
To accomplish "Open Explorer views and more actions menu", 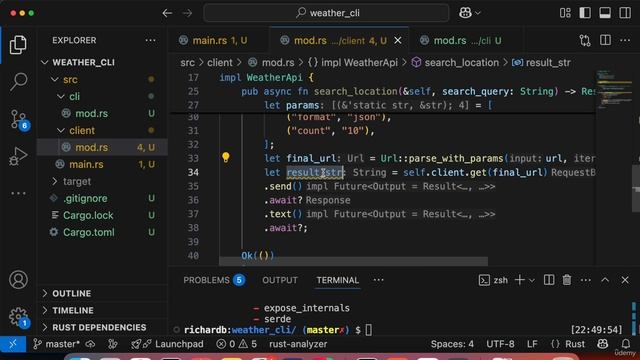I will 150,40.
